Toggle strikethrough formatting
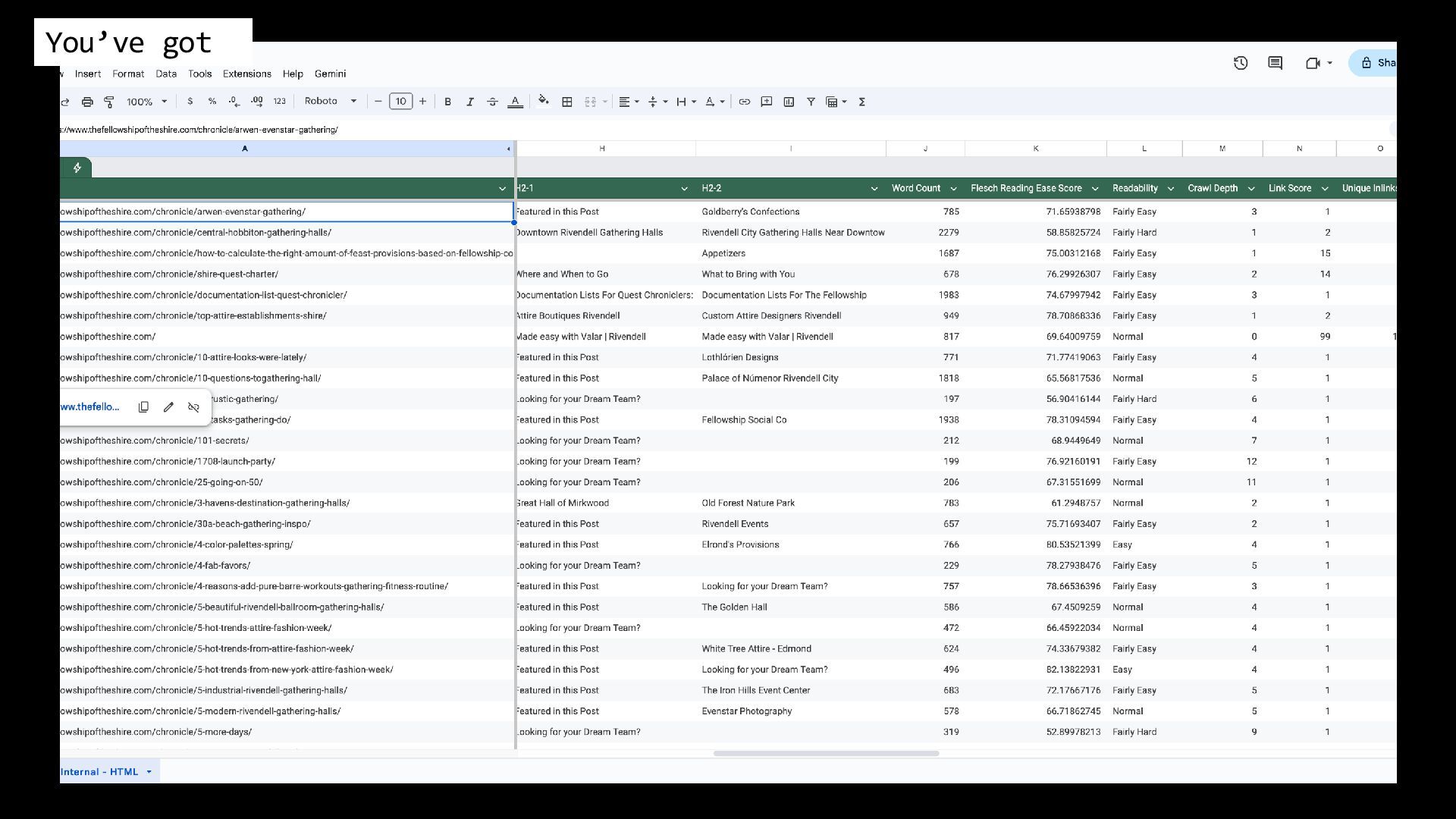1456x819 pixels. coord(492,102)
